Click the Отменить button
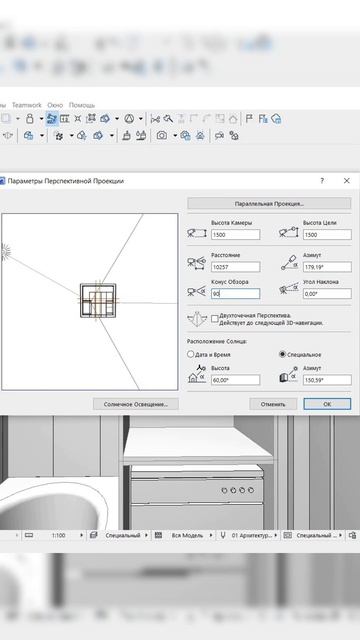The image size is (360, 640). [273, 404]
